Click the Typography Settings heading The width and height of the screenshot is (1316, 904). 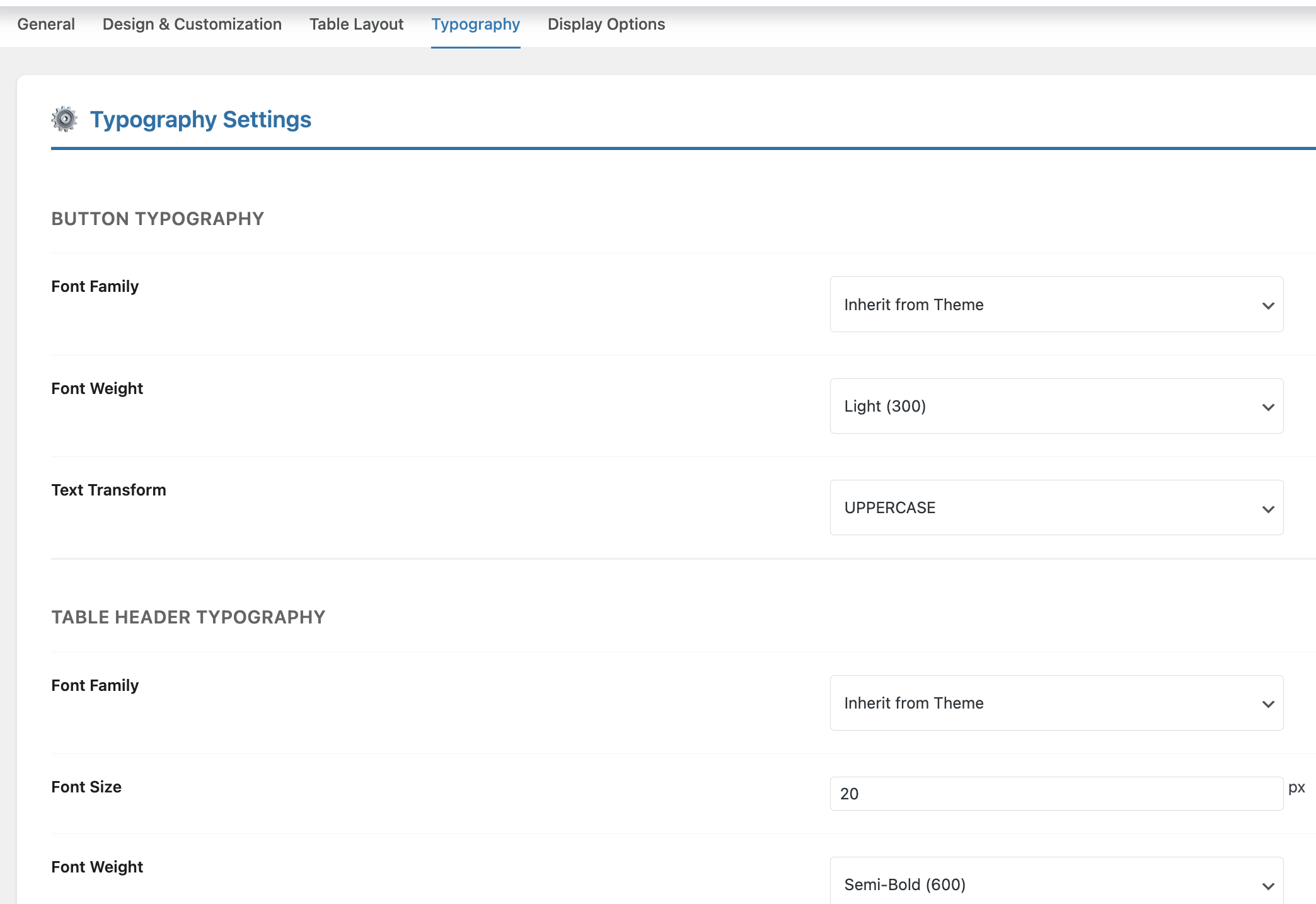pyautogui.click(x=200, y=119)
